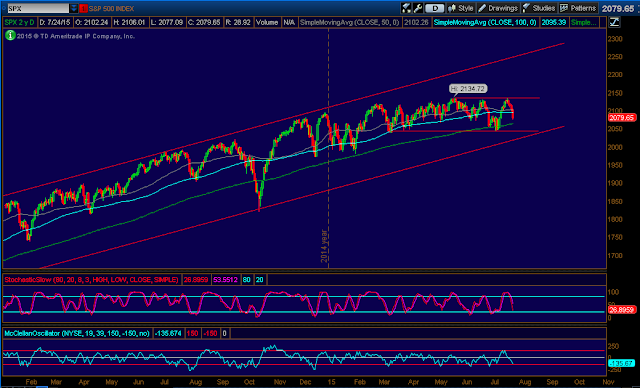Image resolution: width=640 pixels, height=388 pixels.
Task: Open the Studies menu
Action: (539, 8)
